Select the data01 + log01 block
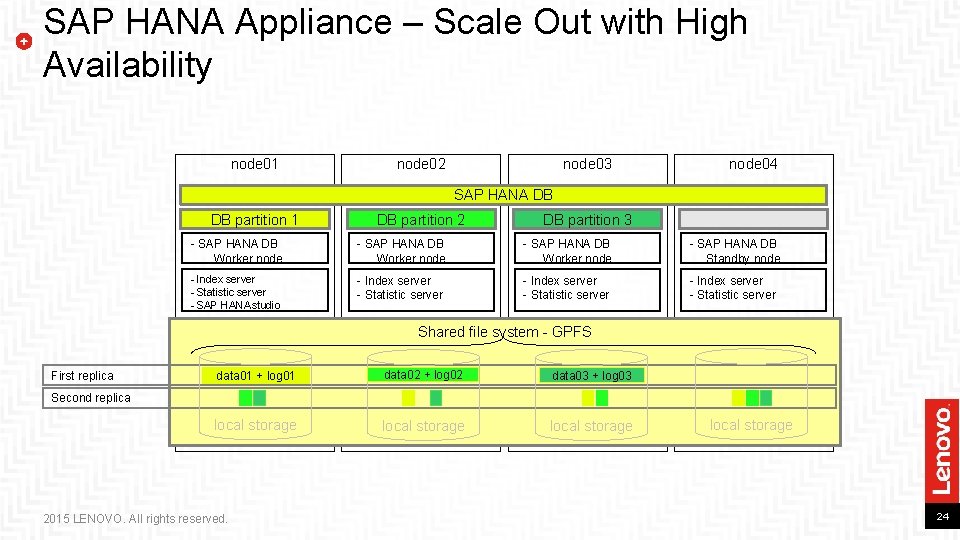 click(255, 375)
